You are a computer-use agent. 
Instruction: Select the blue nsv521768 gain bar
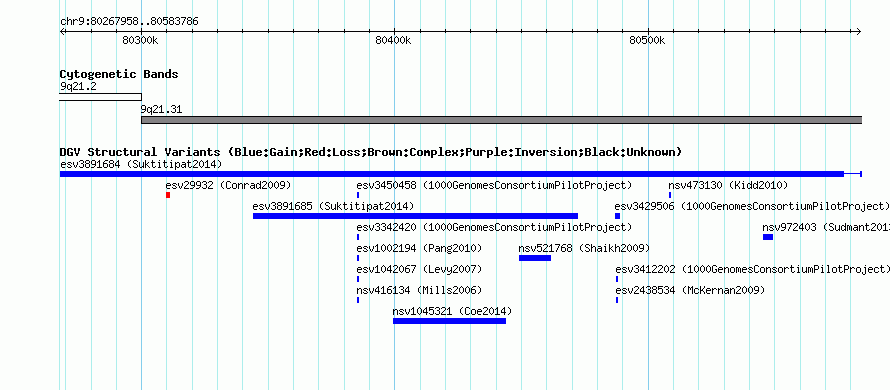click(x=535, y=258)
